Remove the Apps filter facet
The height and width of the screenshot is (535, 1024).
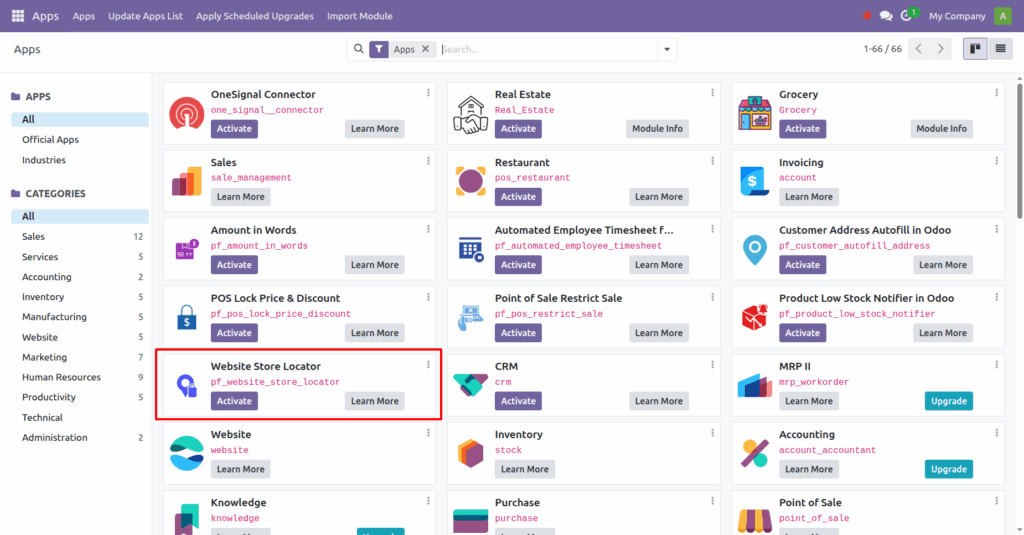pyautogui.click(x=425, y=49)
